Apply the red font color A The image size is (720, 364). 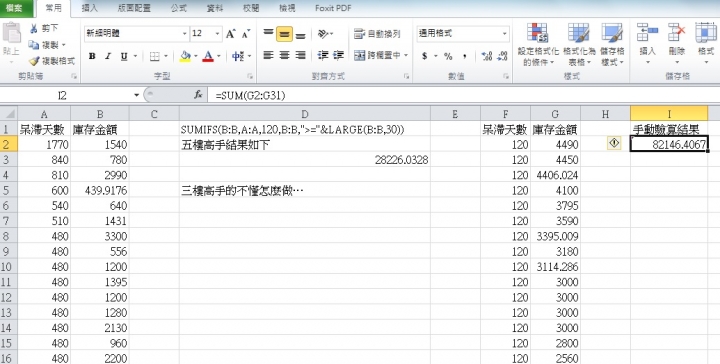coord(208,56)
